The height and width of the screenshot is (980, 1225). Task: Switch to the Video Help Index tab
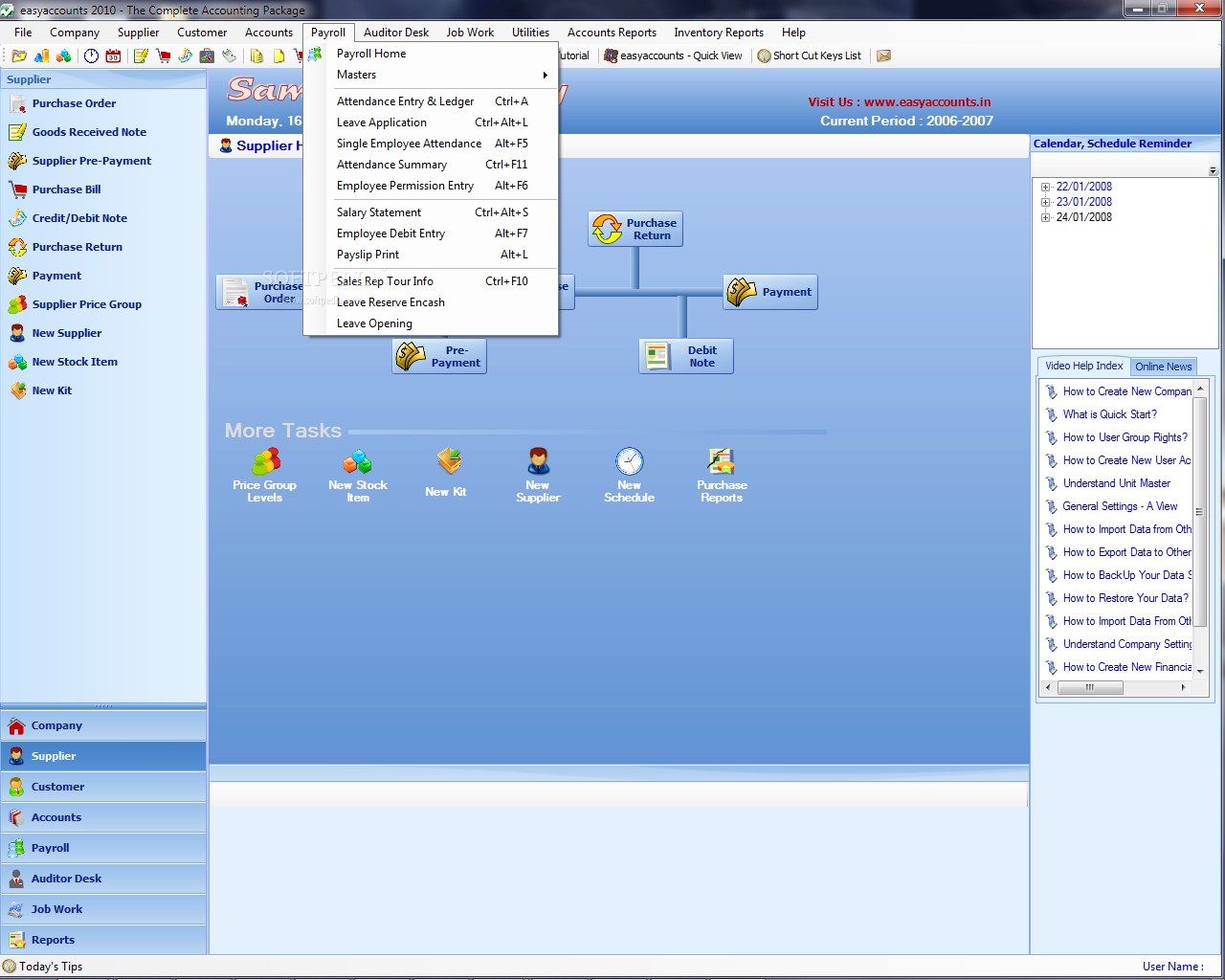pyautogui.click(x=1083, y=366)
